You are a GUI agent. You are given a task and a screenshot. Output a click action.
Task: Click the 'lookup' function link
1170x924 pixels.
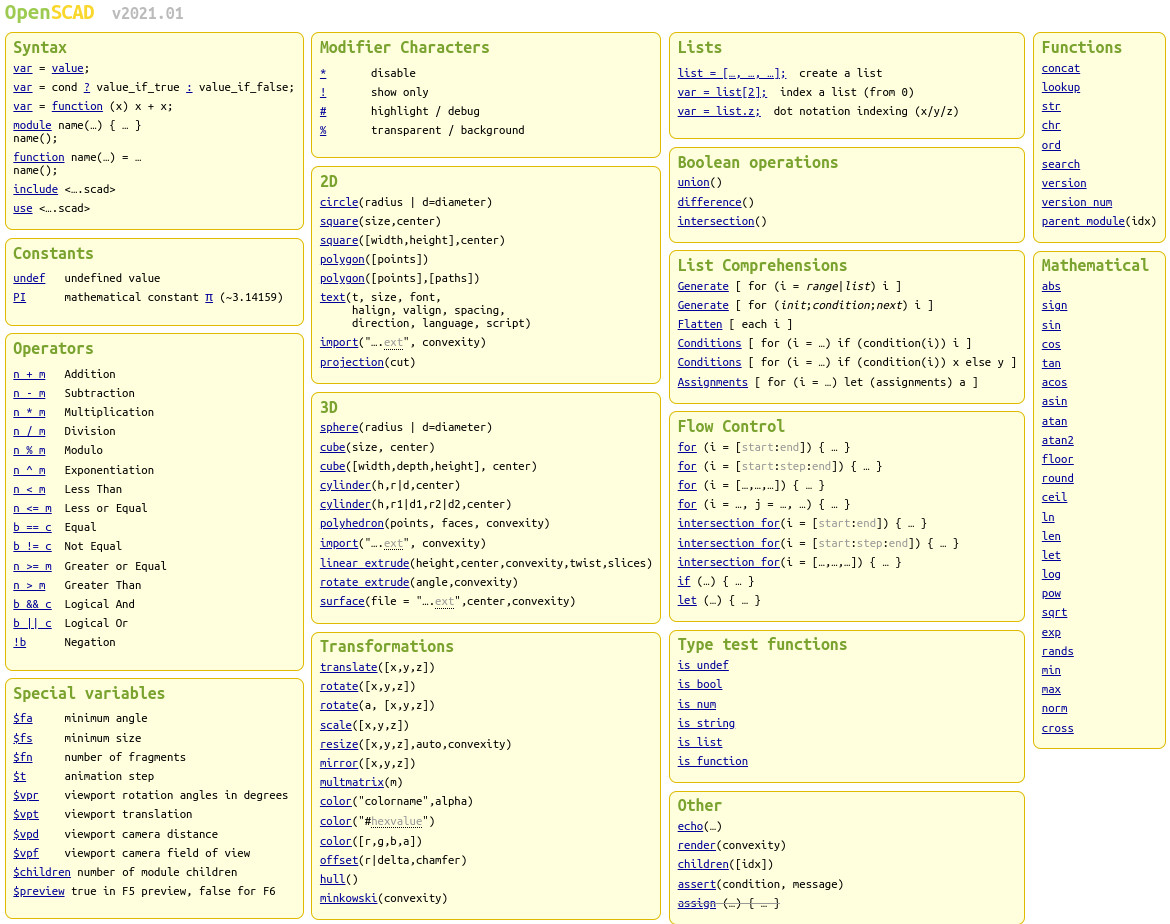[x=1060, y=87]
